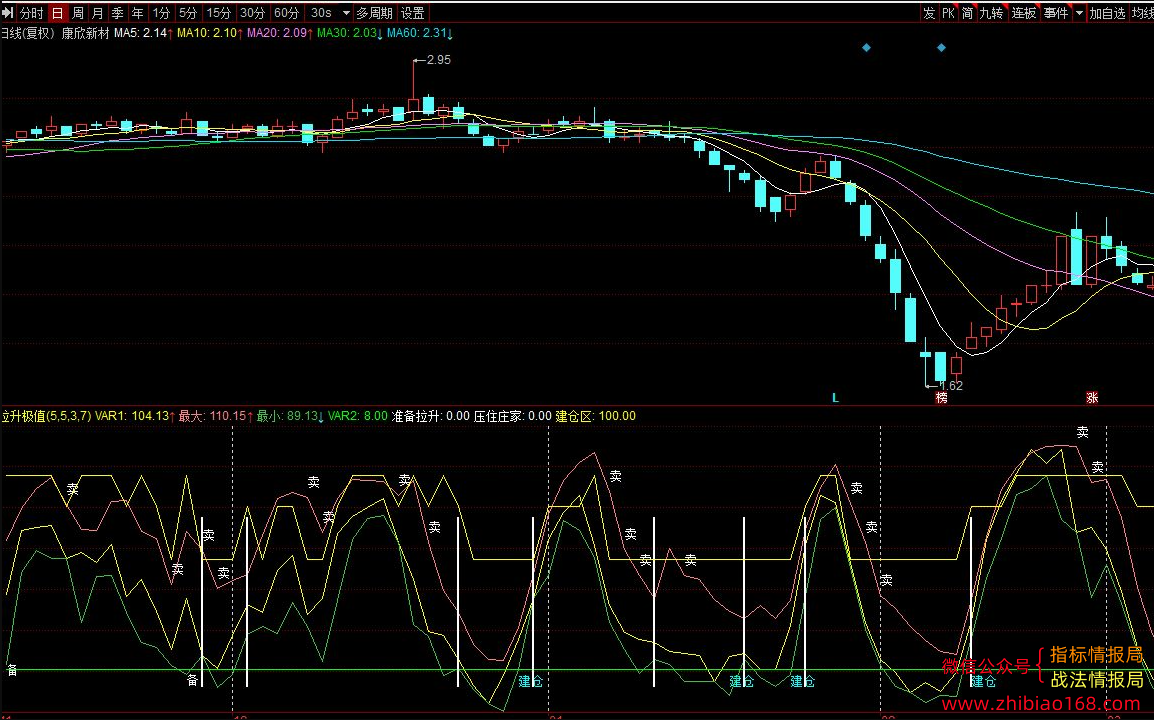Click the red 涨 marker icon
Viewport: 1154px width, 720px height.
click(x=1092, y=398)
